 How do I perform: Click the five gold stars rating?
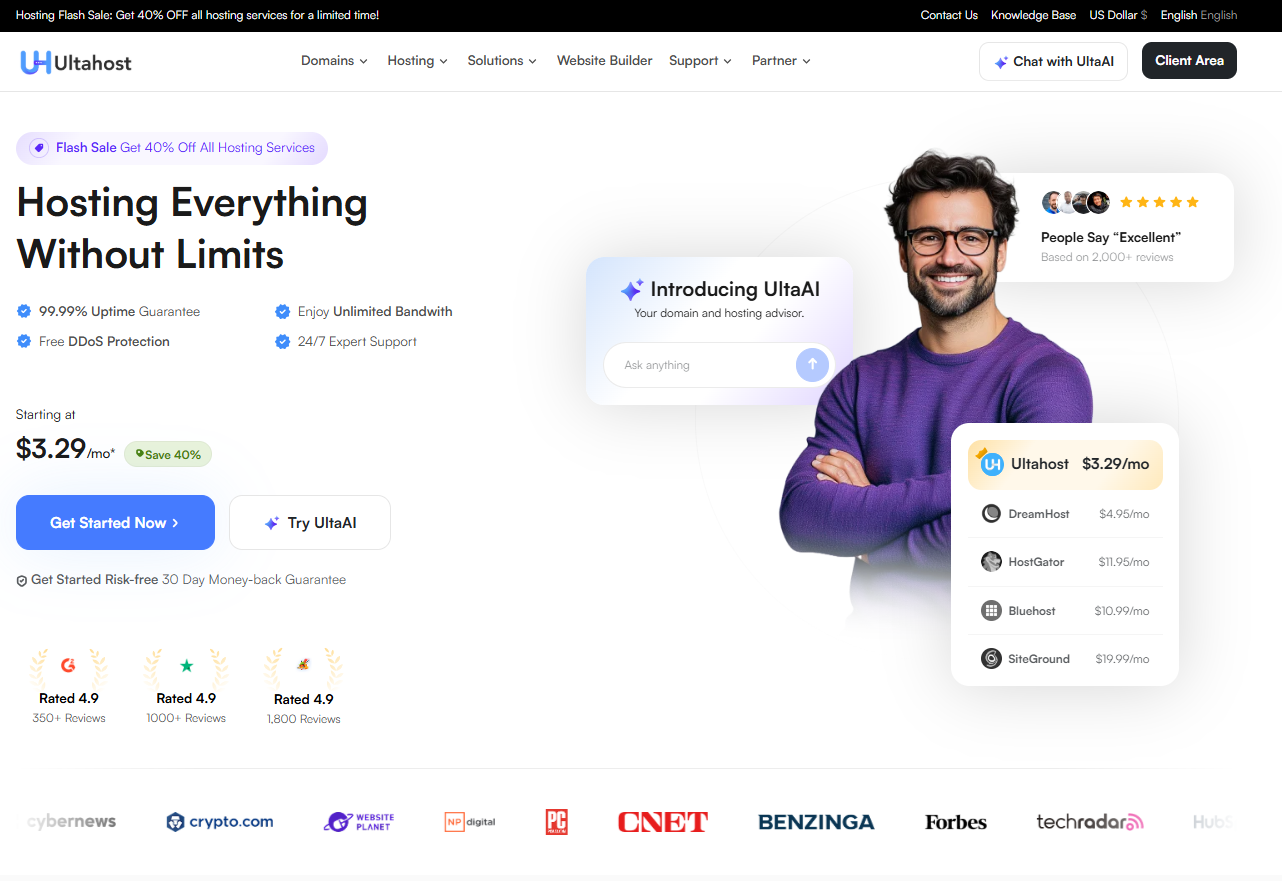coord(1159,202)
